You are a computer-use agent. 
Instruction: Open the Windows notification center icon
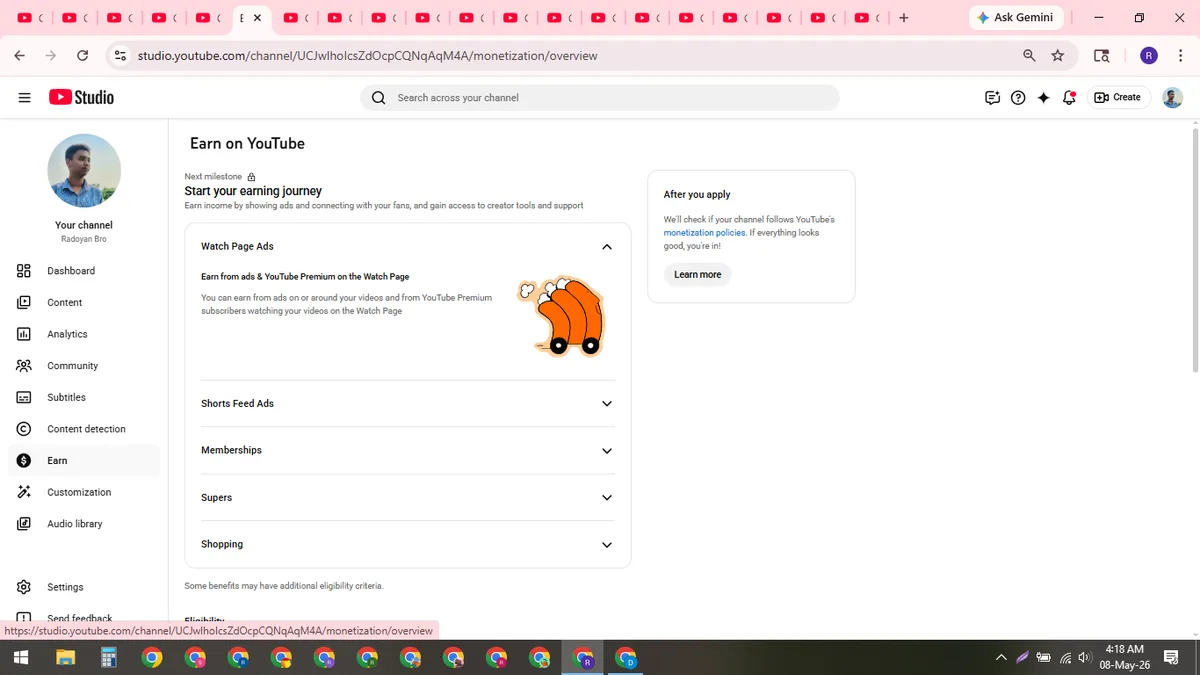point(1171,658)
